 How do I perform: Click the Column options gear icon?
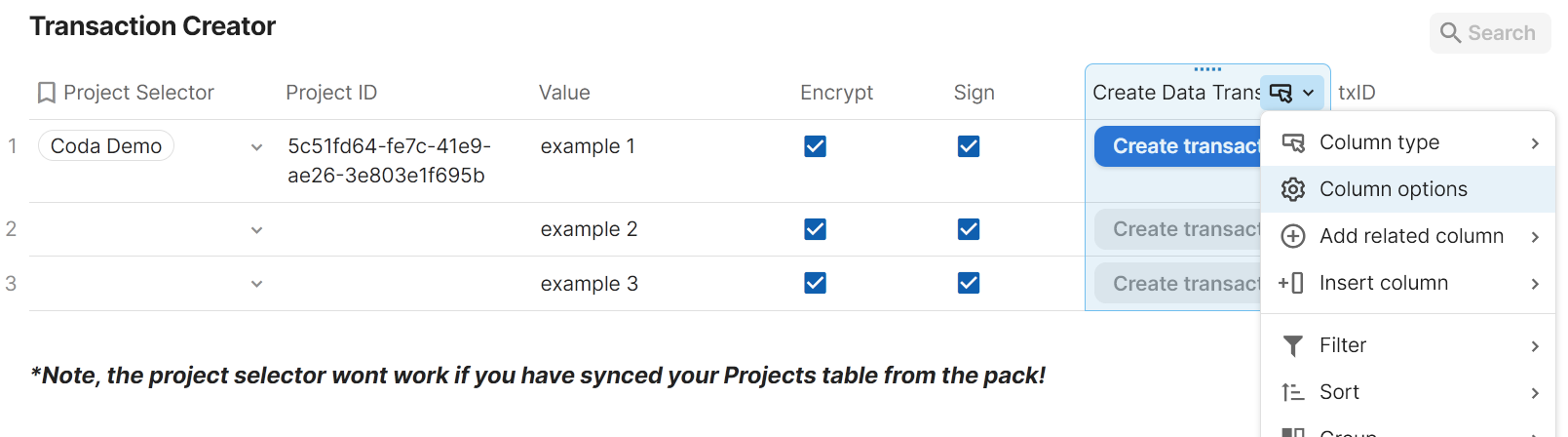tap(1293, 189)
